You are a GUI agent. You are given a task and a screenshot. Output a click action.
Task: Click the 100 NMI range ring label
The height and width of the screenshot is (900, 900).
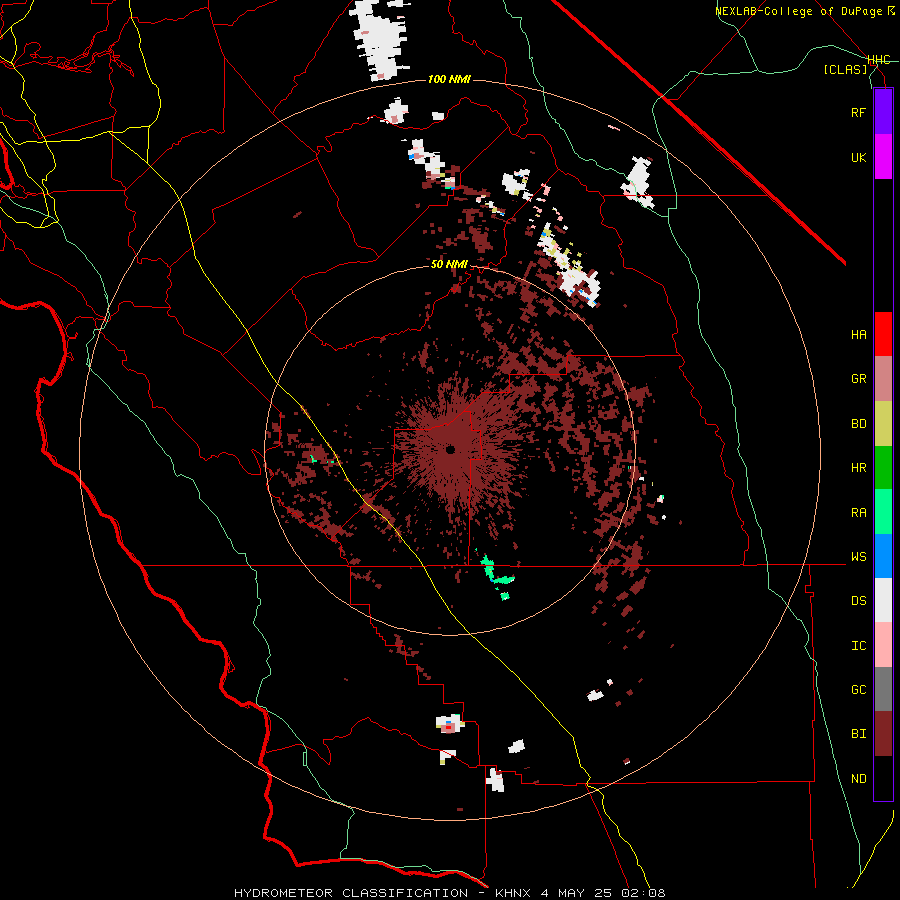point(449,79)
